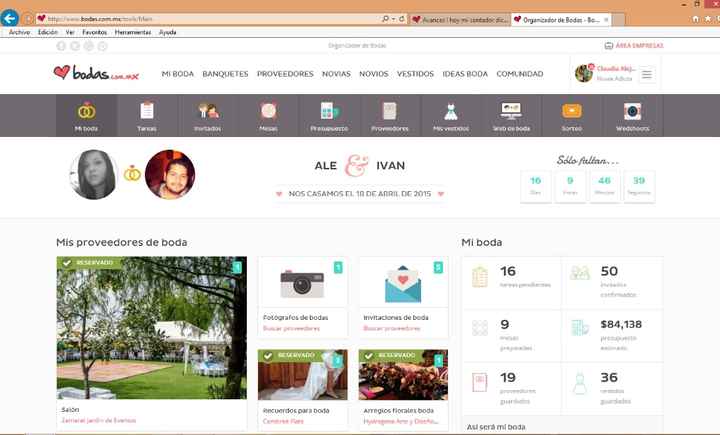Open the Web de boda icon
This screenshot has width=720, height=435.
(511, 112)
